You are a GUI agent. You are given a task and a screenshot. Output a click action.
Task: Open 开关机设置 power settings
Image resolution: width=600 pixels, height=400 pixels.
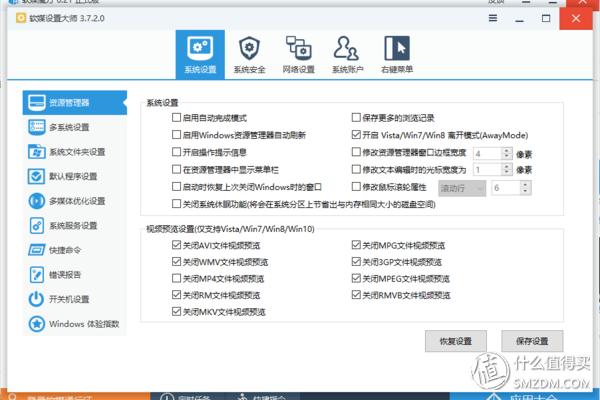click(x=69, y=299)
